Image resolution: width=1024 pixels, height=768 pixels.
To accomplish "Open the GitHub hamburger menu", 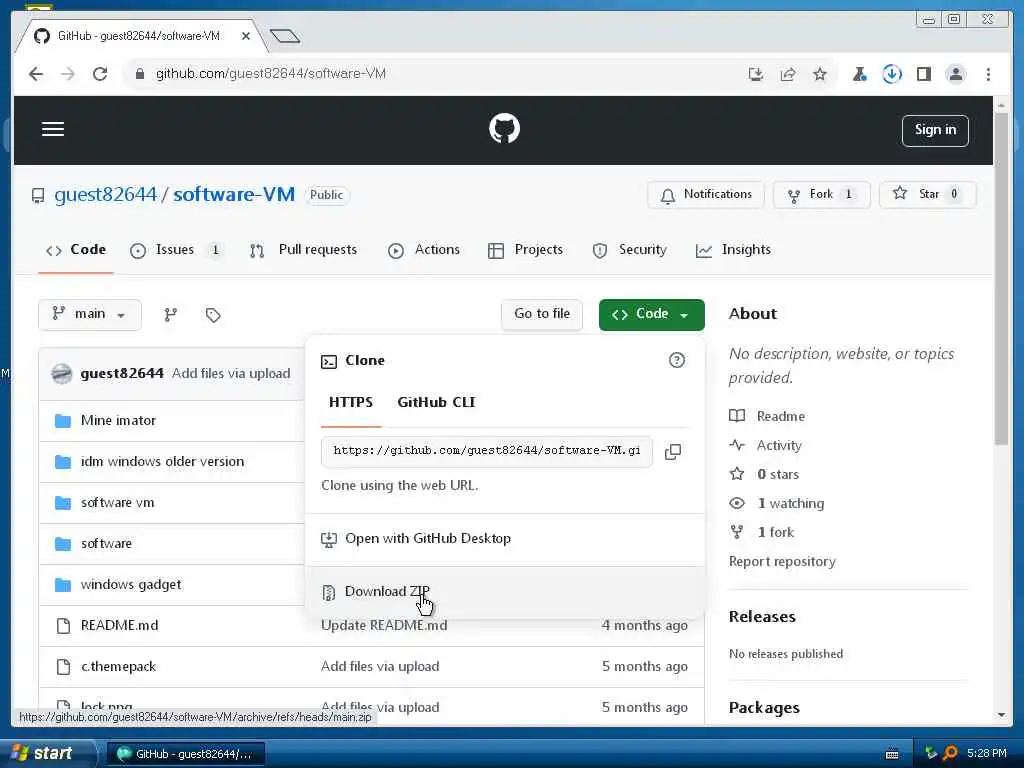I will [x=53, y=129].
